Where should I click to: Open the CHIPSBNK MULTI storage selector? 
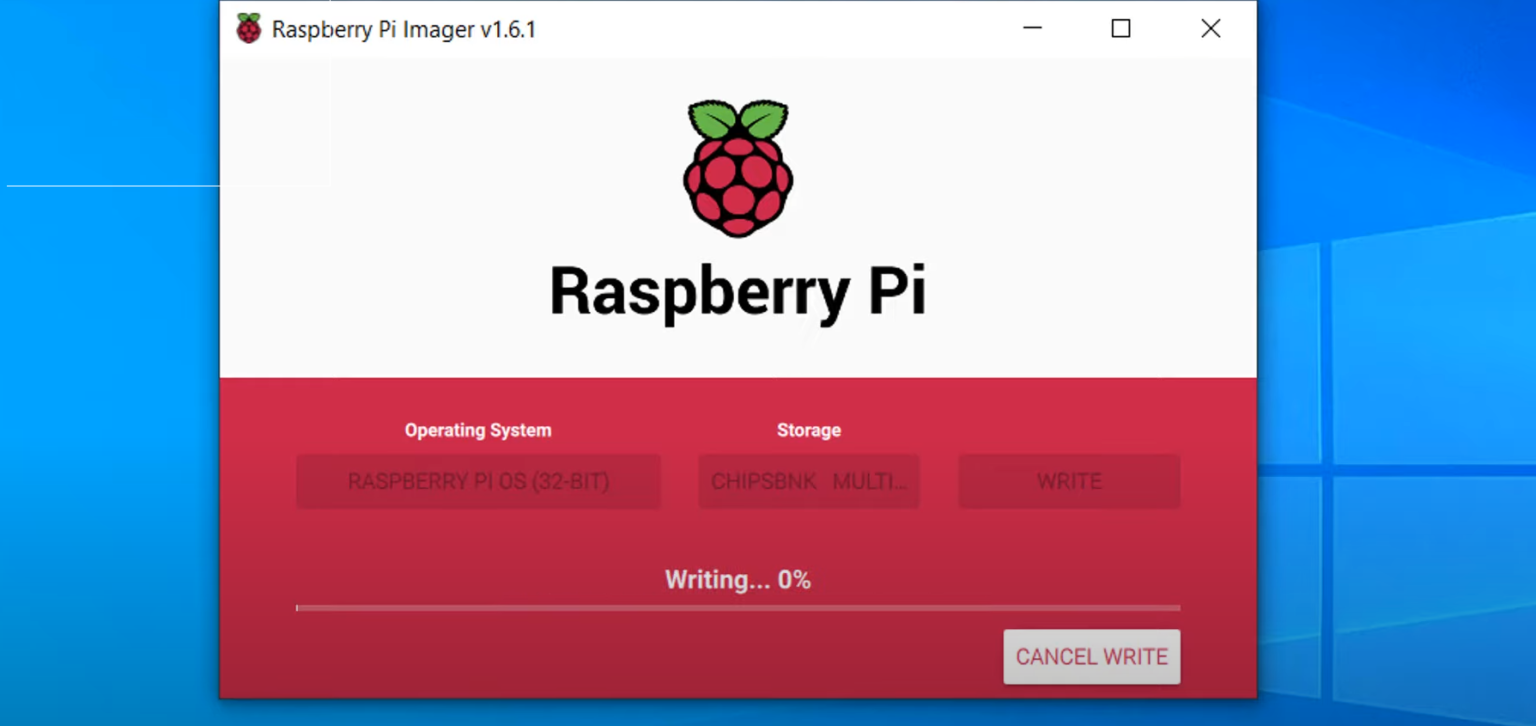click(808, 481)
